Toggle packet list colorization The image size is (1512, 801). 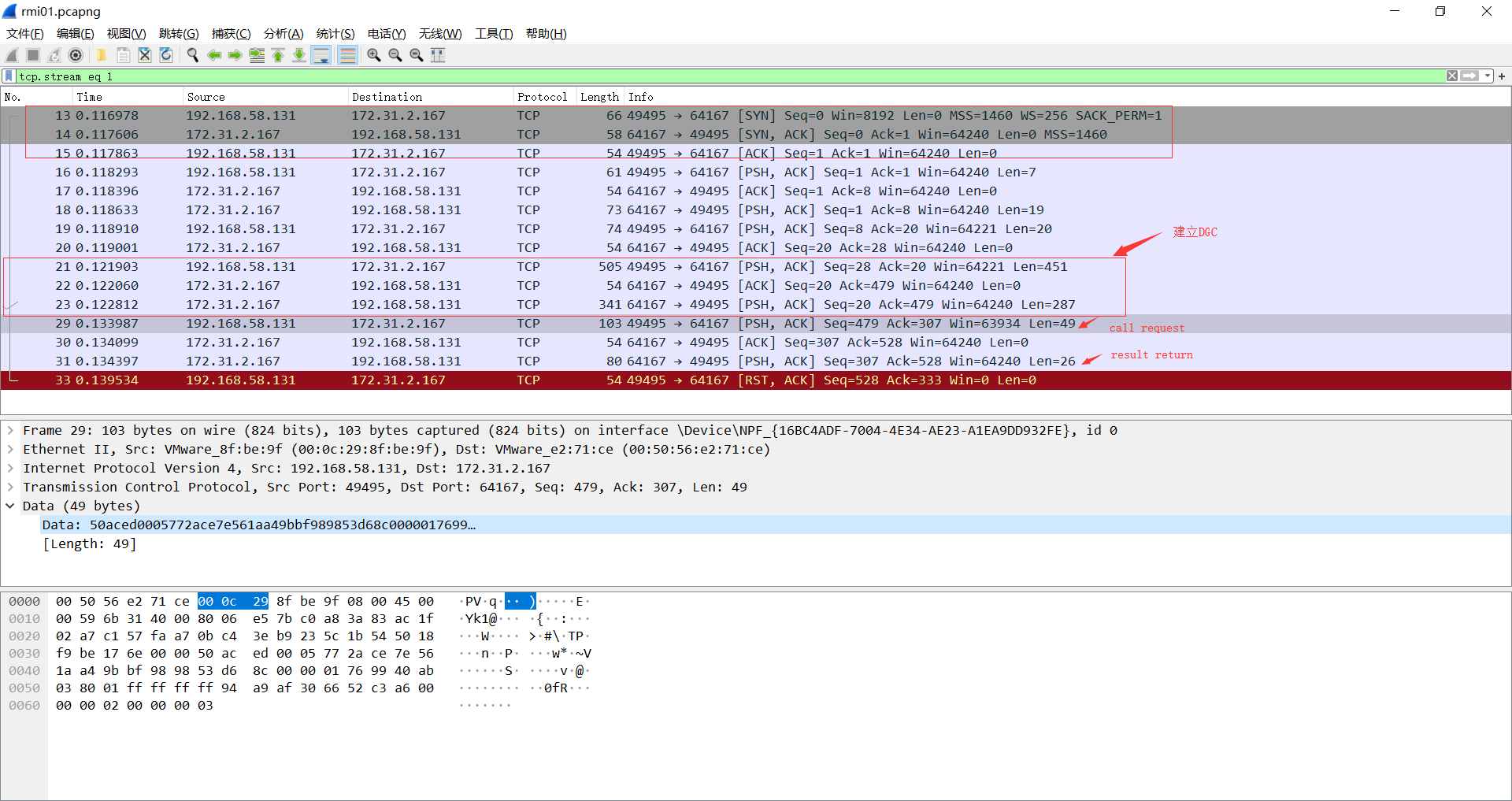pos(347,55)
